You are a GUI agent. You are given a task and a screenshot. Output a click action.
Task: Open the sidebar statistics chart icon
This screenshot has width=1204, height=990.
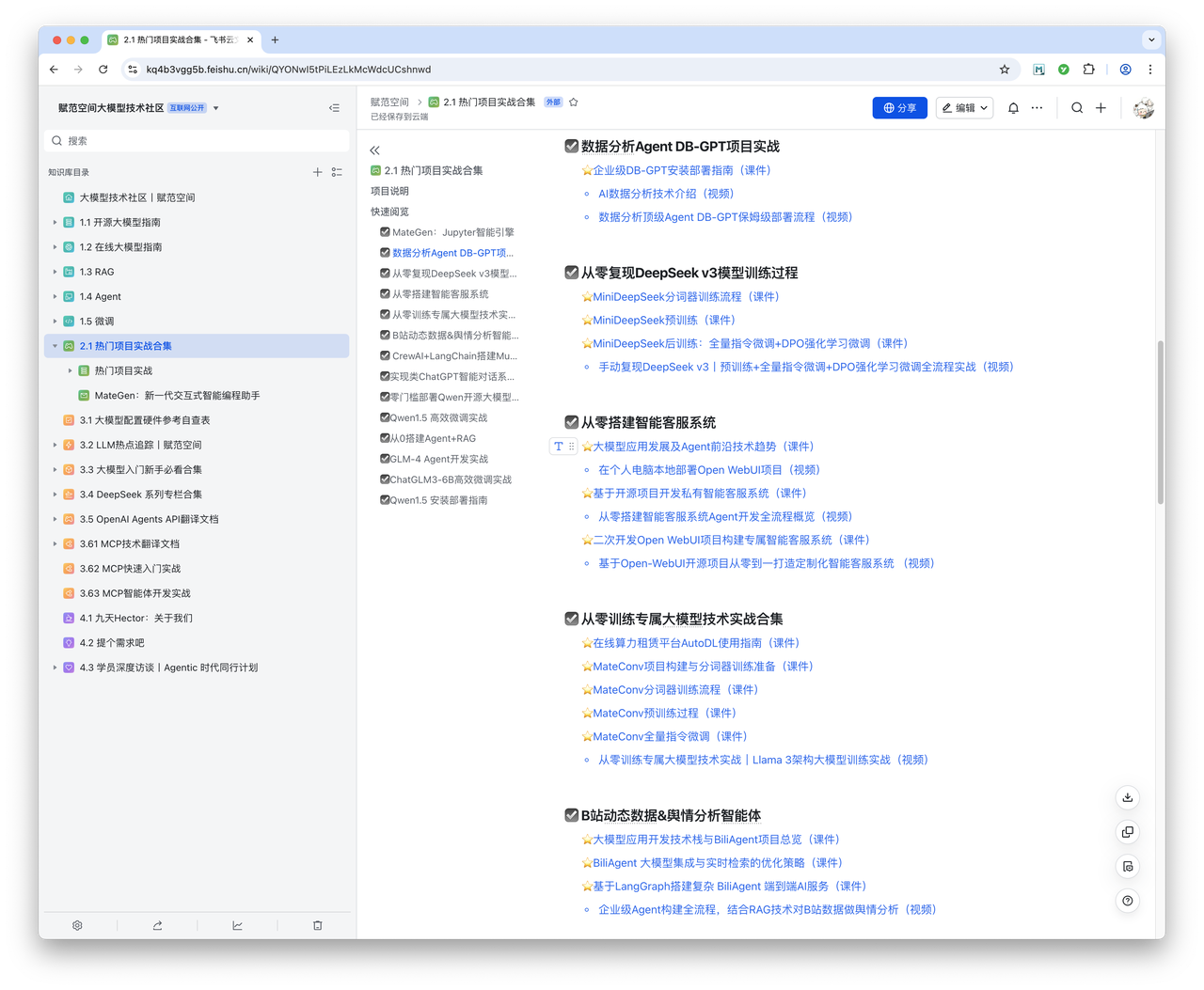(x=237, y=925)
